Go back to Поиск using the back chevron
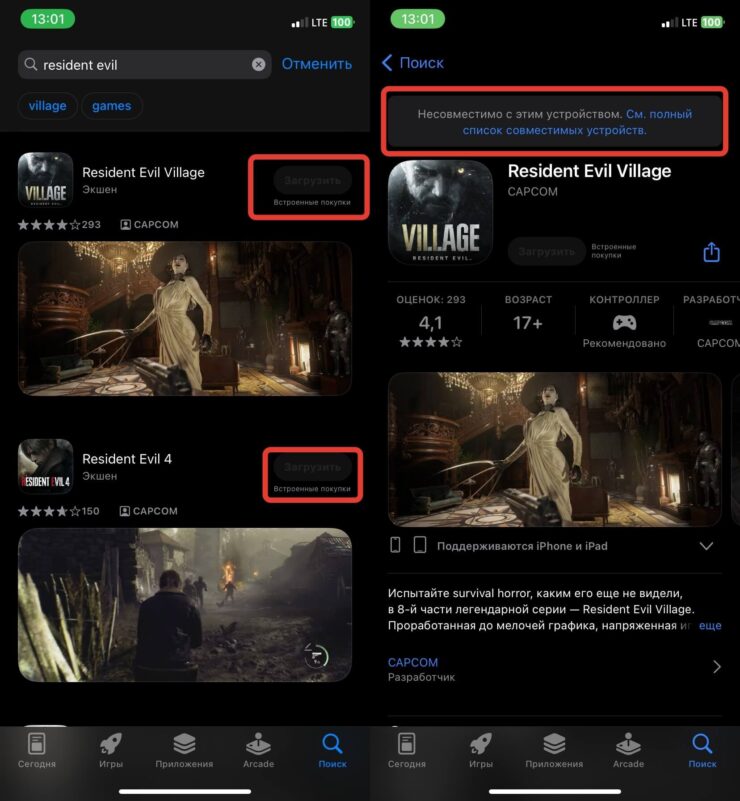The height and width of the screenshot is (801, 740). click(388, 63)
